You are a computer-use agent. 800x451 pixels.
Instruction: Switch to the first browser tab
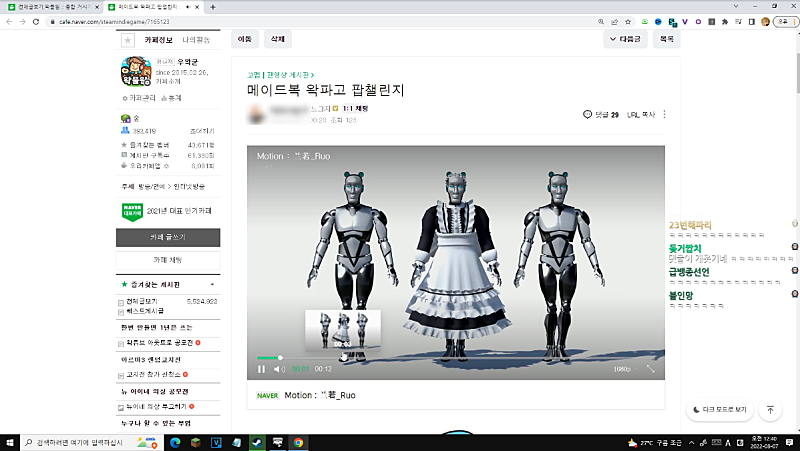52,7
